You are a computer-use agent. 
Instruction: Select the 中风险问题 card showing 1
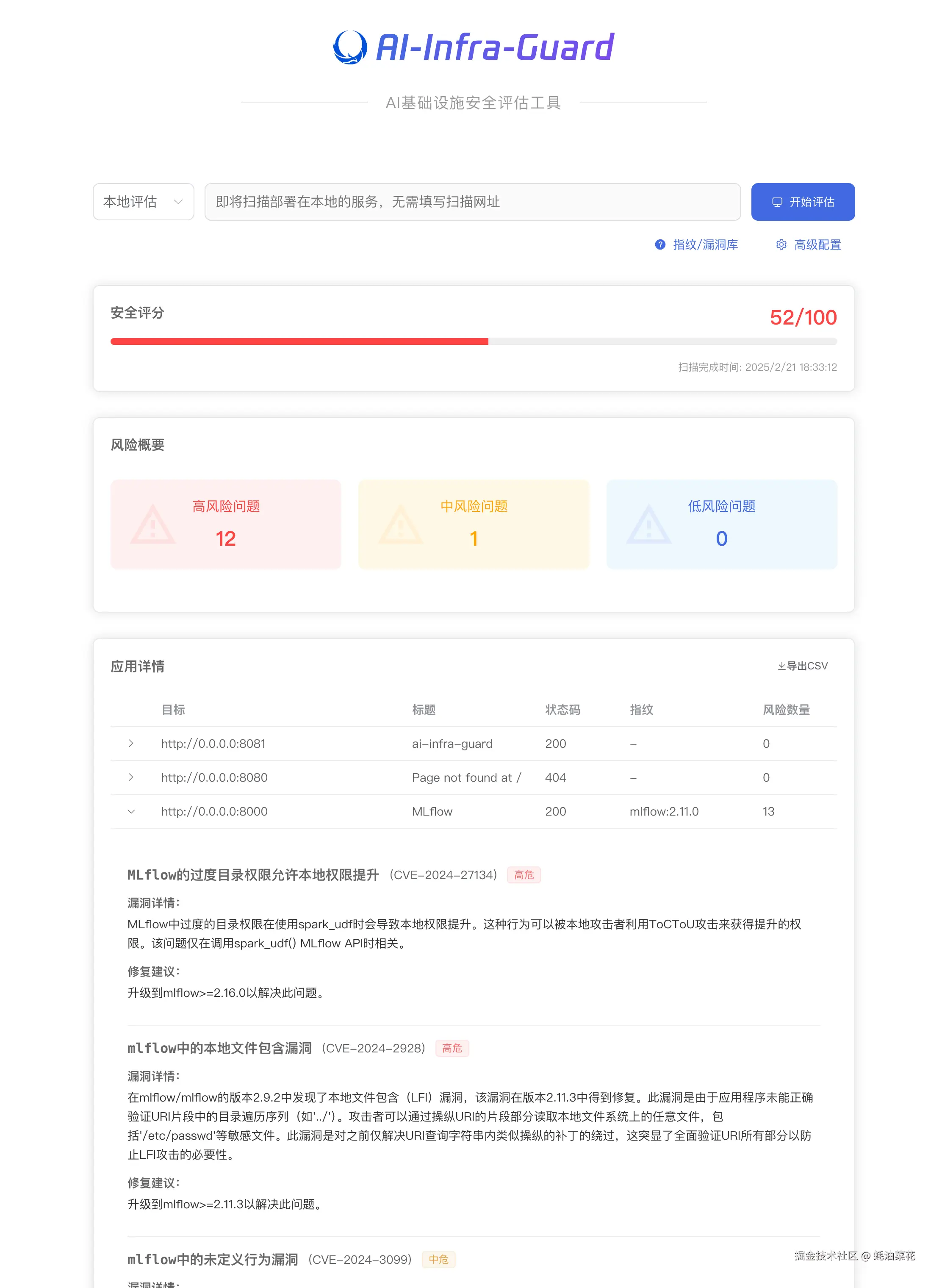474,524
